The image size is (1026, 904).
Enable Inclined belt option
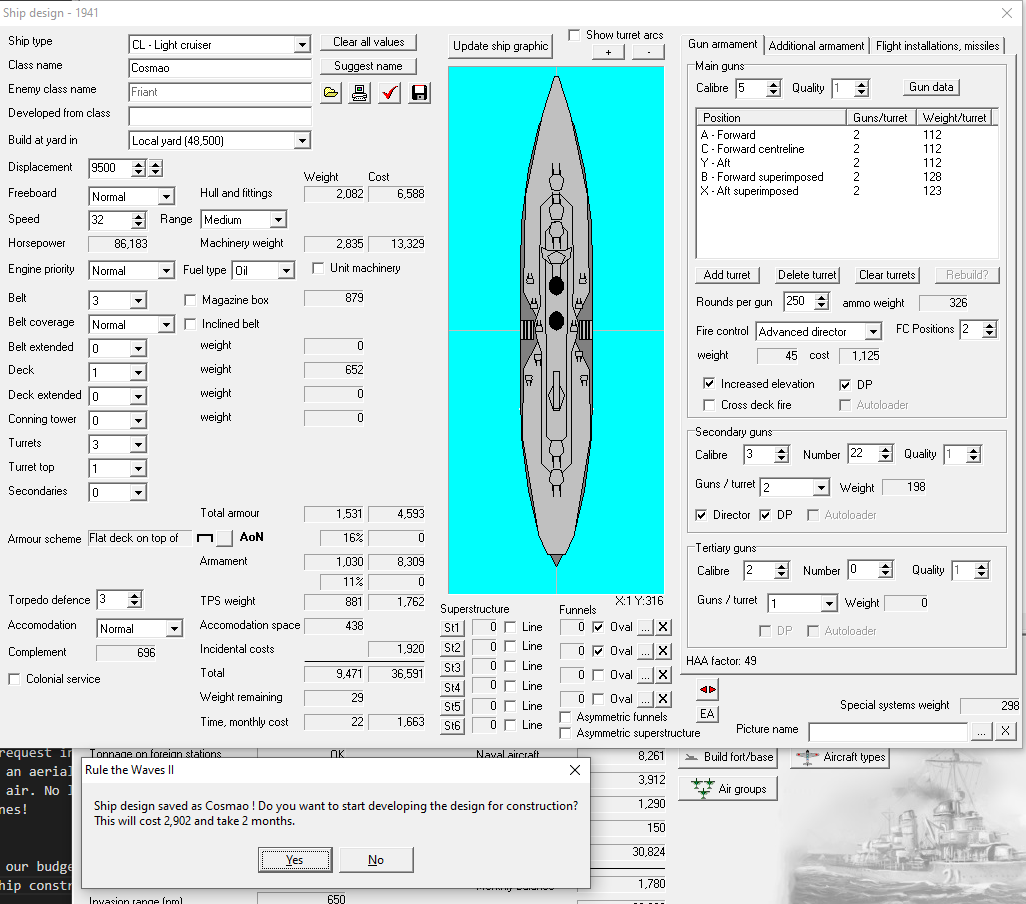190,324
